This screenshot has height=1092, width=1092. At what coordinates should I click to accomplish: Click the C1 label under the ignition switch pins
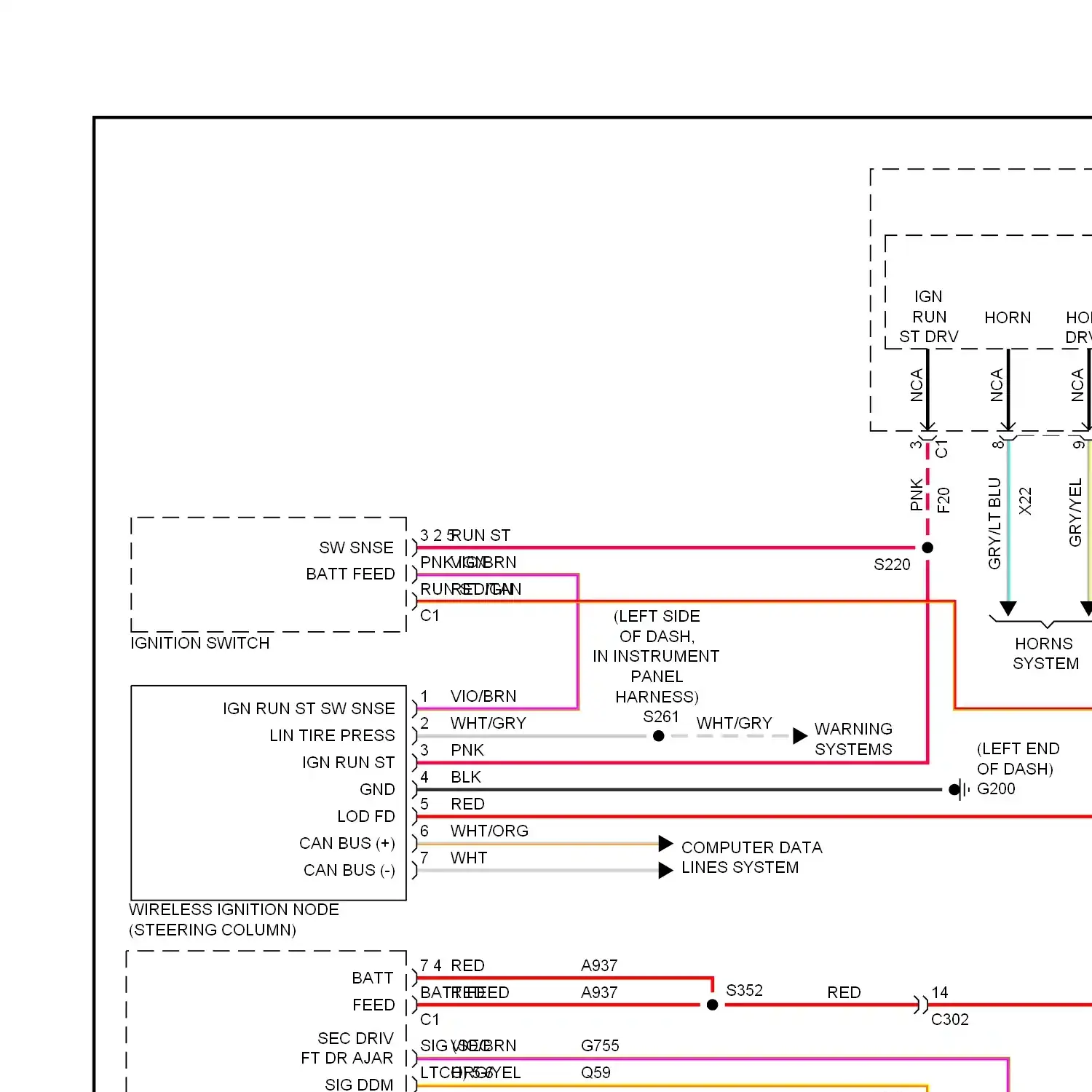pos(430,615)
